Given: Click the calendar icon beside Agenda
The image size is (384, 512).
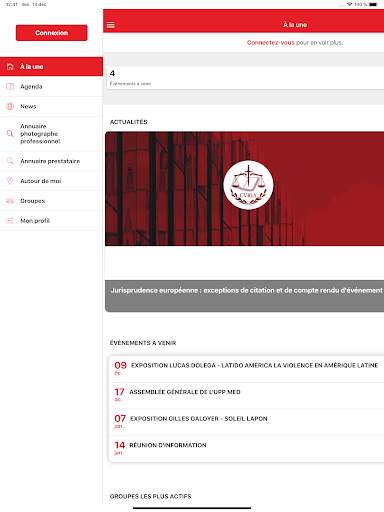Looking at the screenshot, I should [x=10, y=86].
